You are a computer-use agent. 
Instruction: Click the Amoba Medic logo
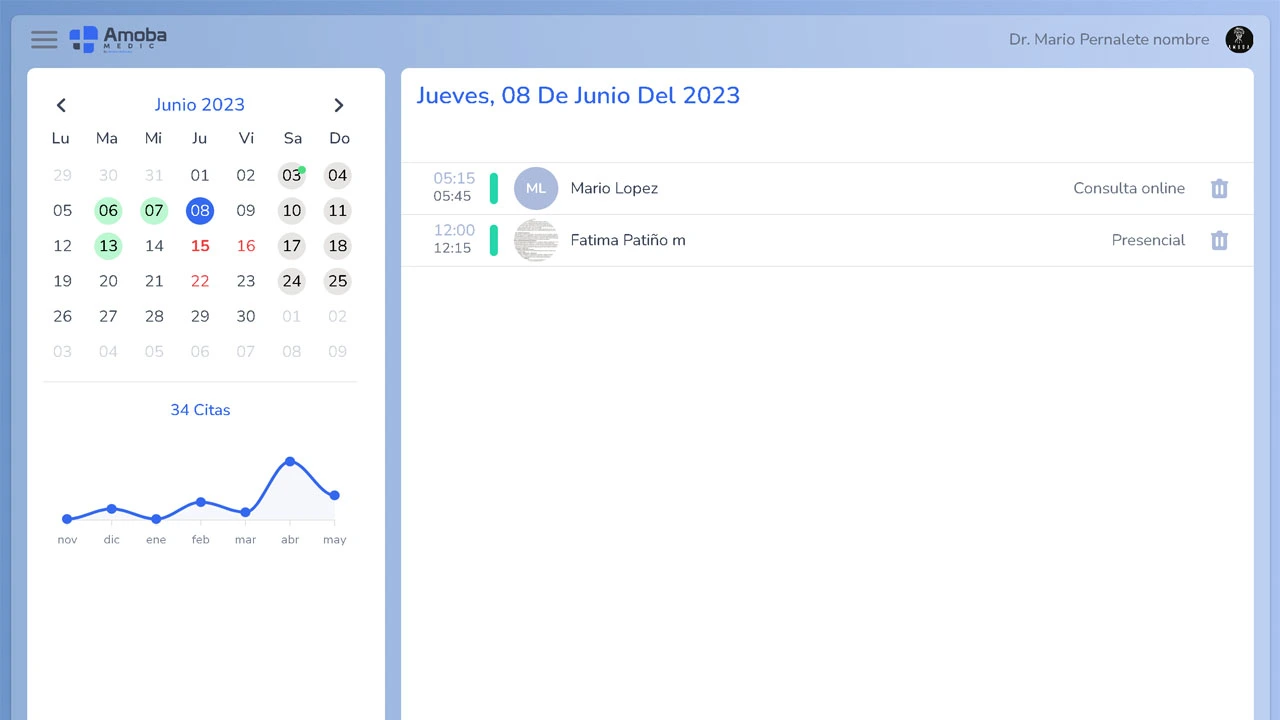118,39
